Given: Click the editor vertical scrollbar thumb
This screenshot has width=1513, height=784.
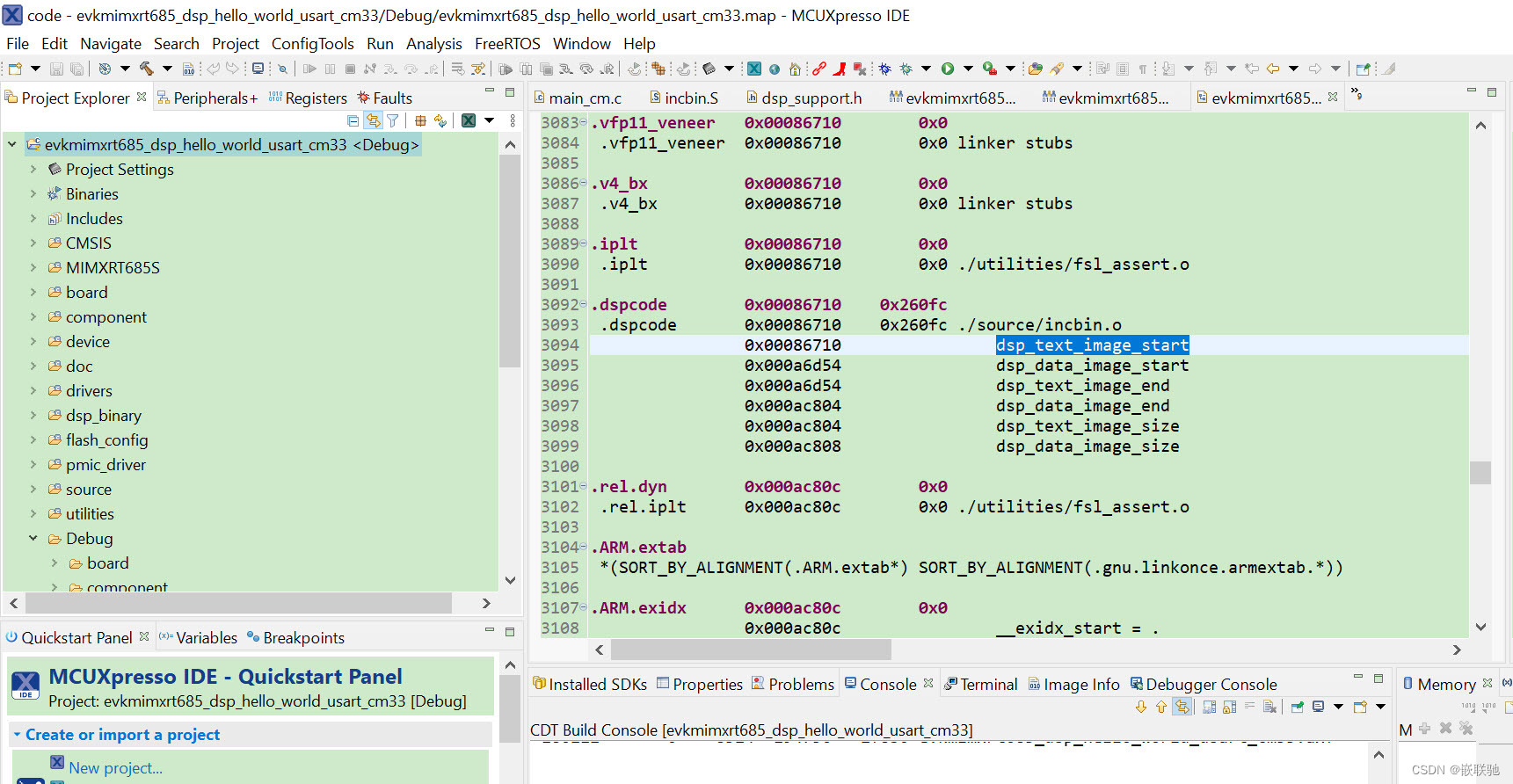Looking at the screenshot, I should coord(1480,473).
